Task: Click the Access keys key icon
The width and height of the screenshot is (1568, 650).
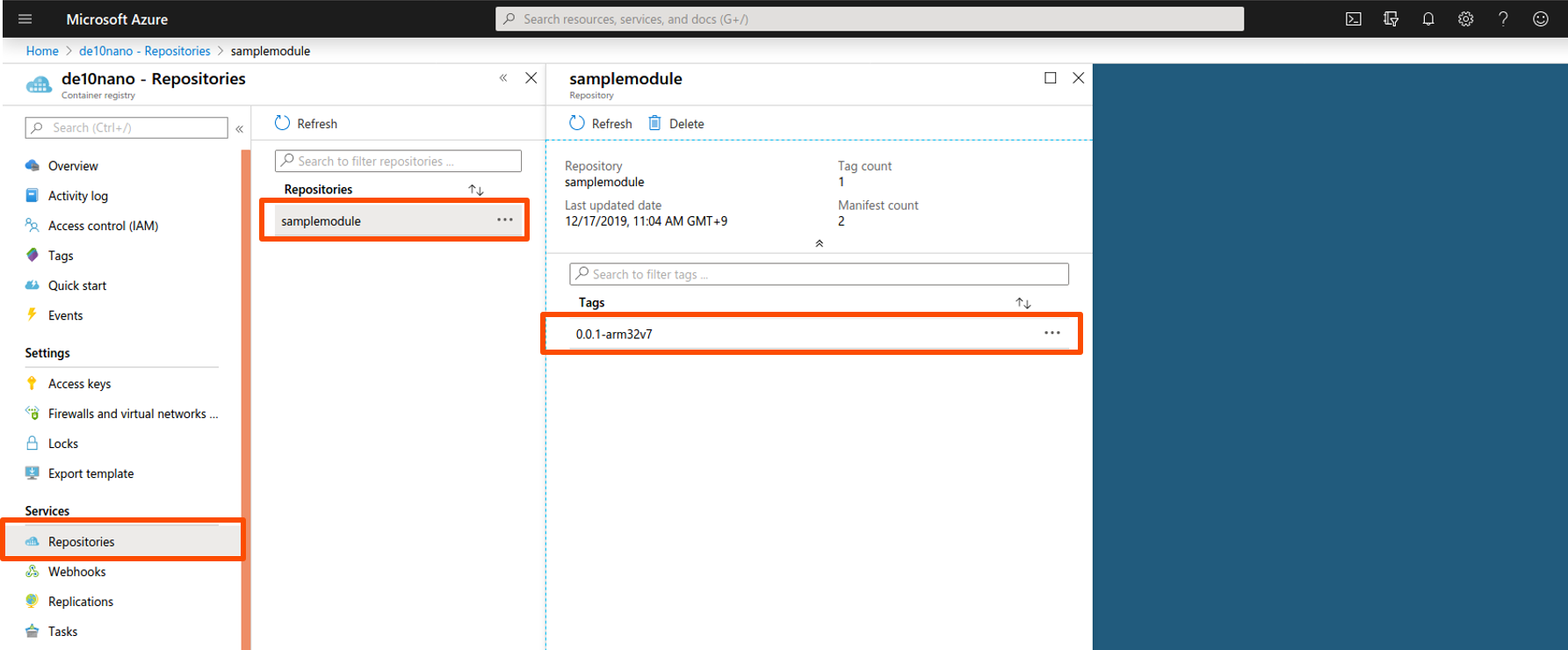Action: pos(33,383)
